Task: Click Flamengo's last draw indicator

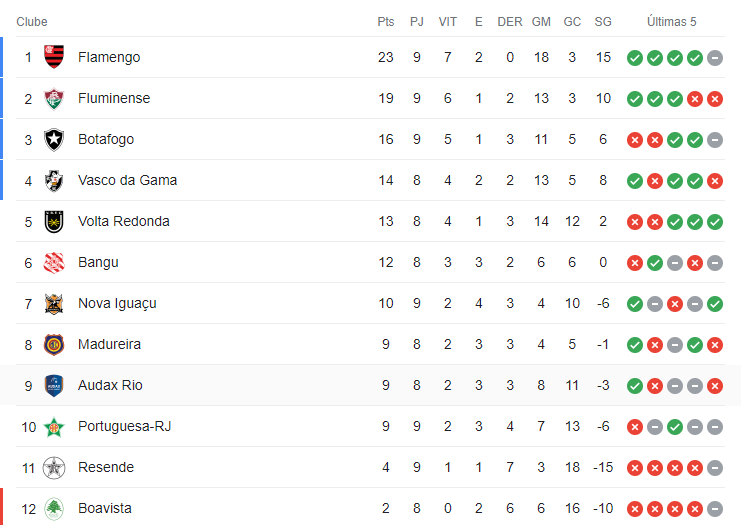Action: (x=715, y=58)
